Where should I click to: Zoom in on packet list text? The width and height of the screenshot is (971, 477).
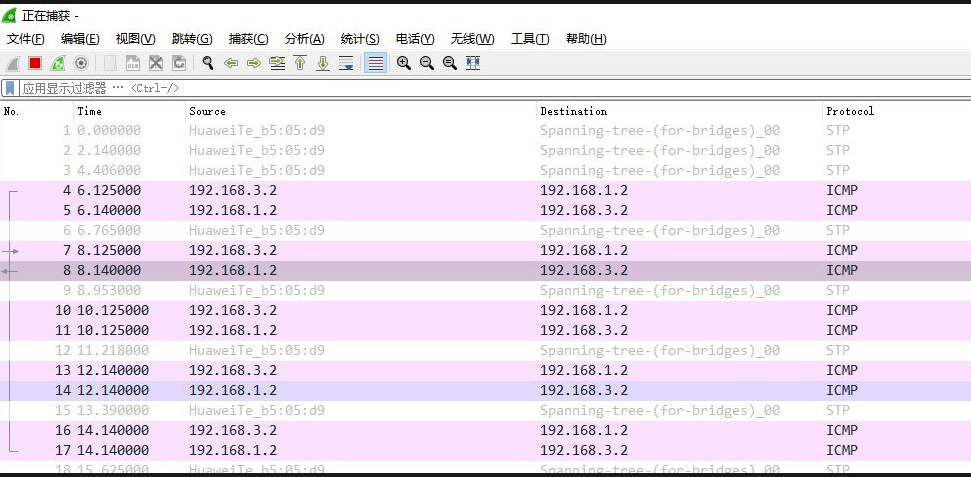[404, 63]
